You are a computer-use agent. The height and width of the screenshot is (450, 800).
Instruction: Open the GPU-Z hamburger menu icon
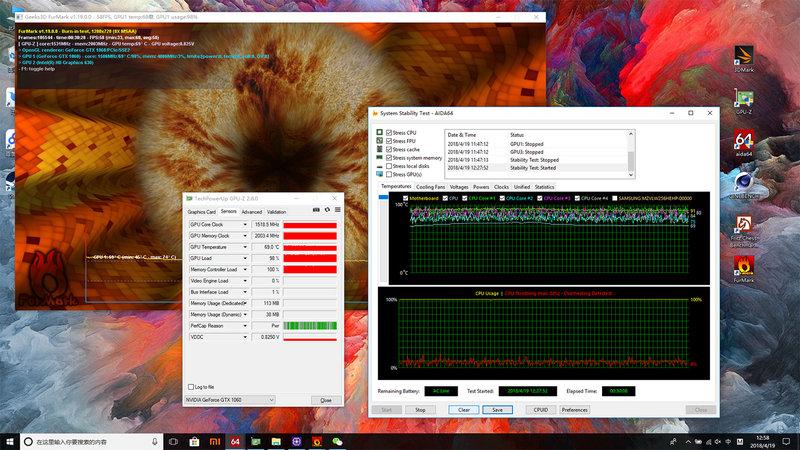click(338, 210)
